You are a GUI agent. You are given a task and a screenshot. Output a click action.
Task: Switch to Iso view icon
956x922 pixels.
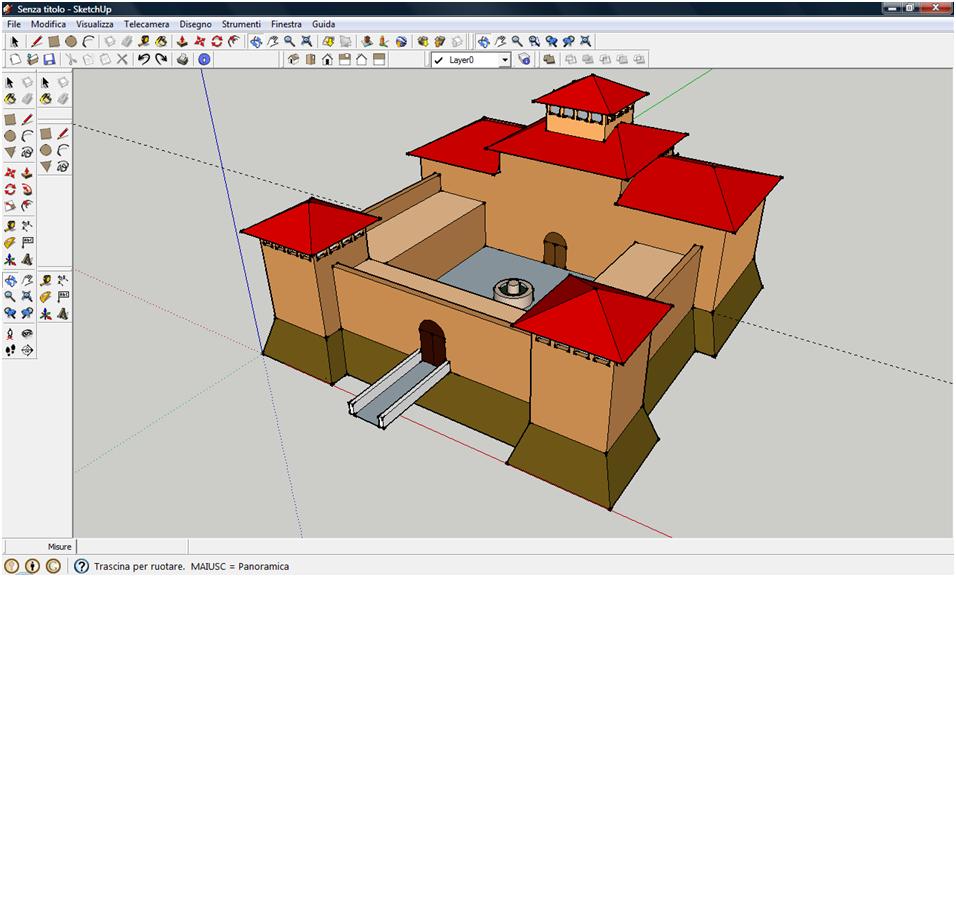[x=293, y=59]
